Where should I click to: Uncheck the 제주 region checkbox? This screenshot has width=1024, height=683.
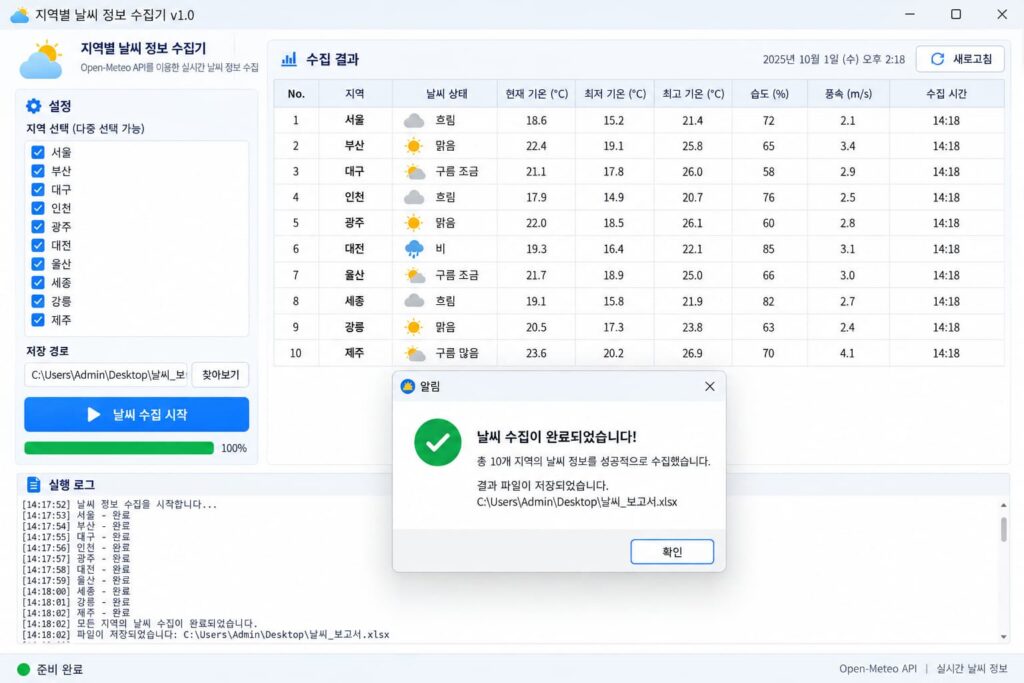coord(38,320)
